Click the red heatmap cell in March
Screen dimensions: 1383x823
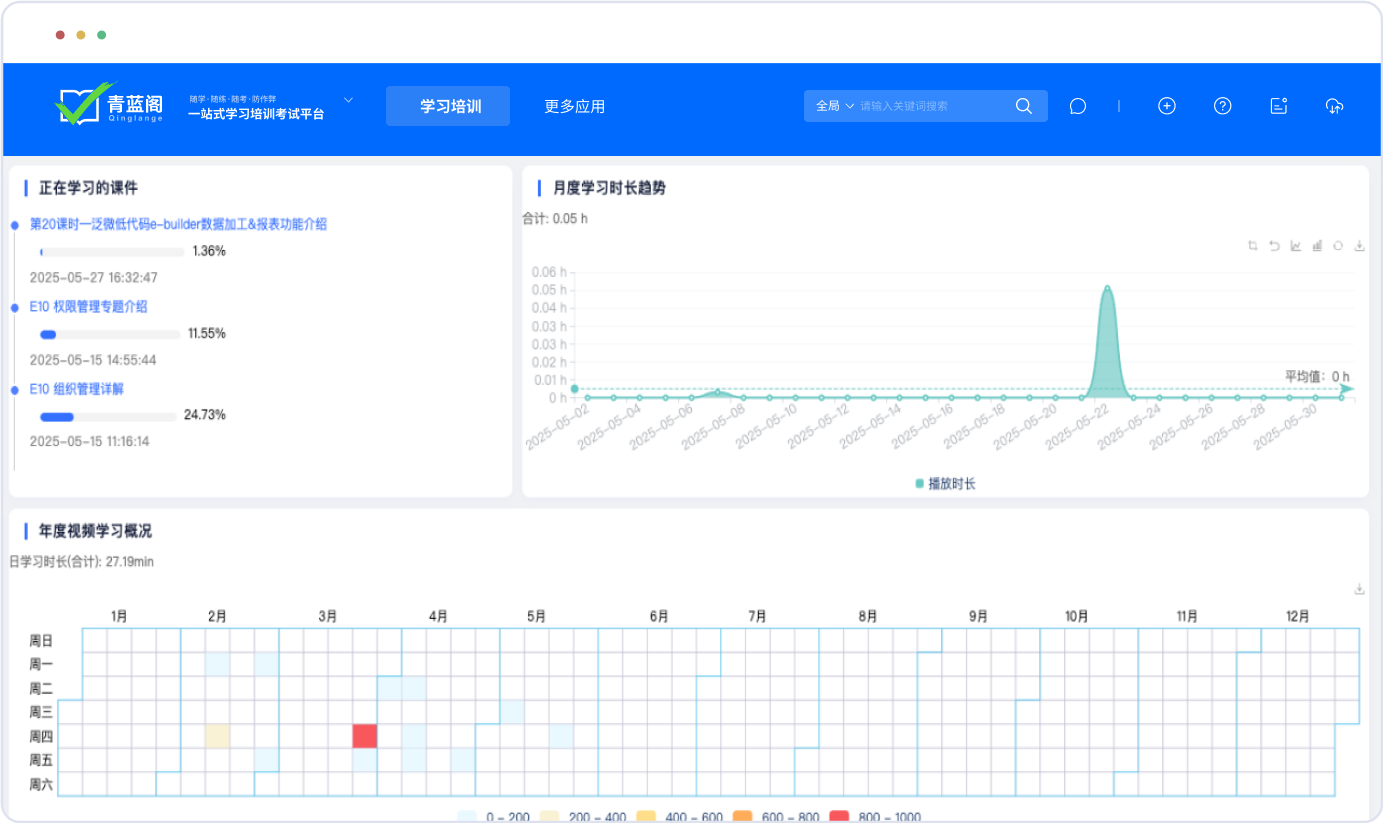click(x=364, y=736)
